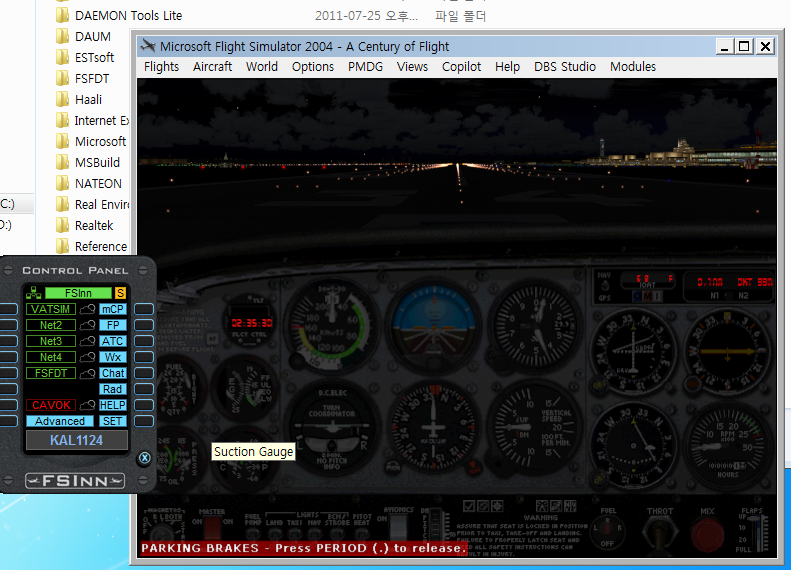
Task: Toggle the PITOT HEAT switch
Action: point(361,534)
